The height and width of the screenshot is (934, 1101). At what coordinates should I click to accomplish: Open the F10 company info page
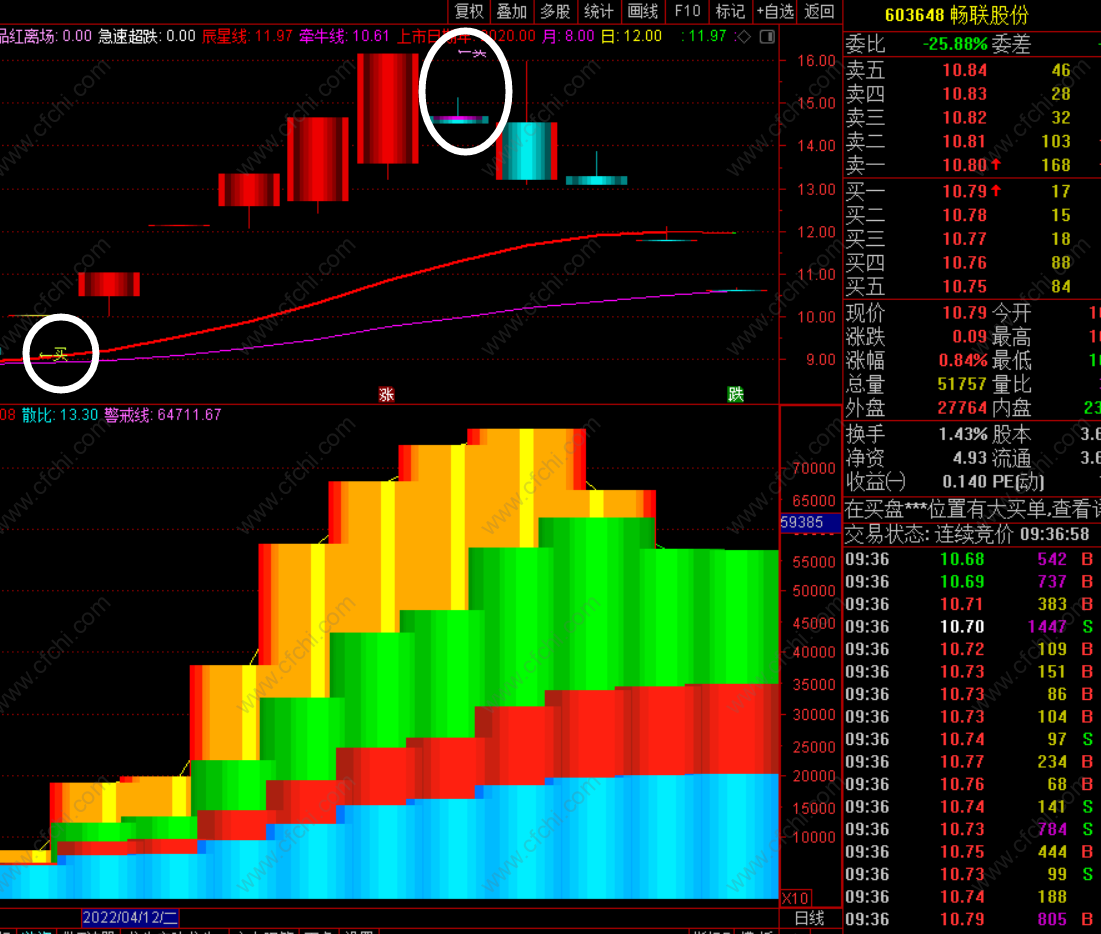pos(687,11)
